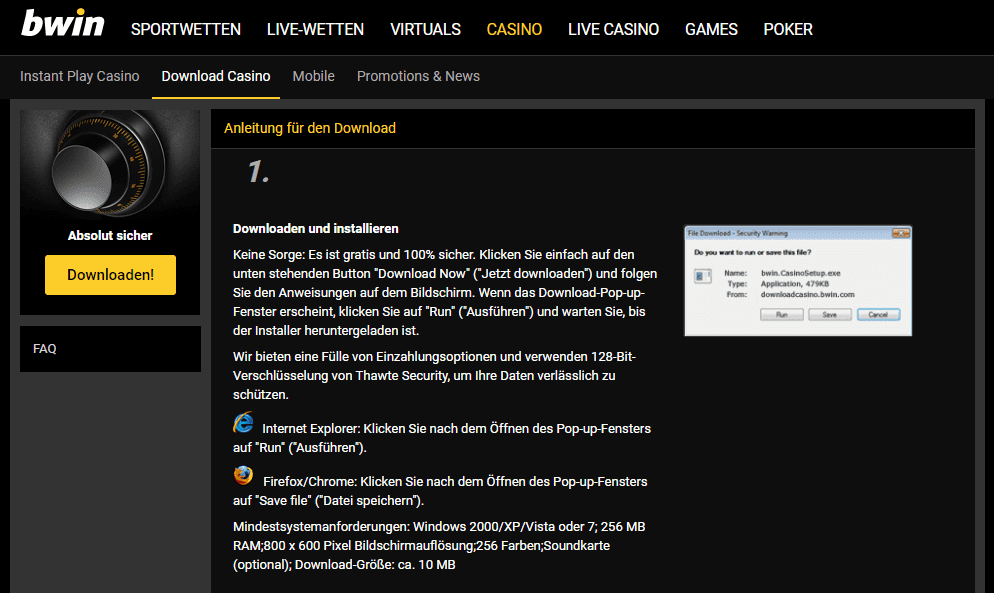Click the Thawte Security encryption paragraph

coord(434,375)
